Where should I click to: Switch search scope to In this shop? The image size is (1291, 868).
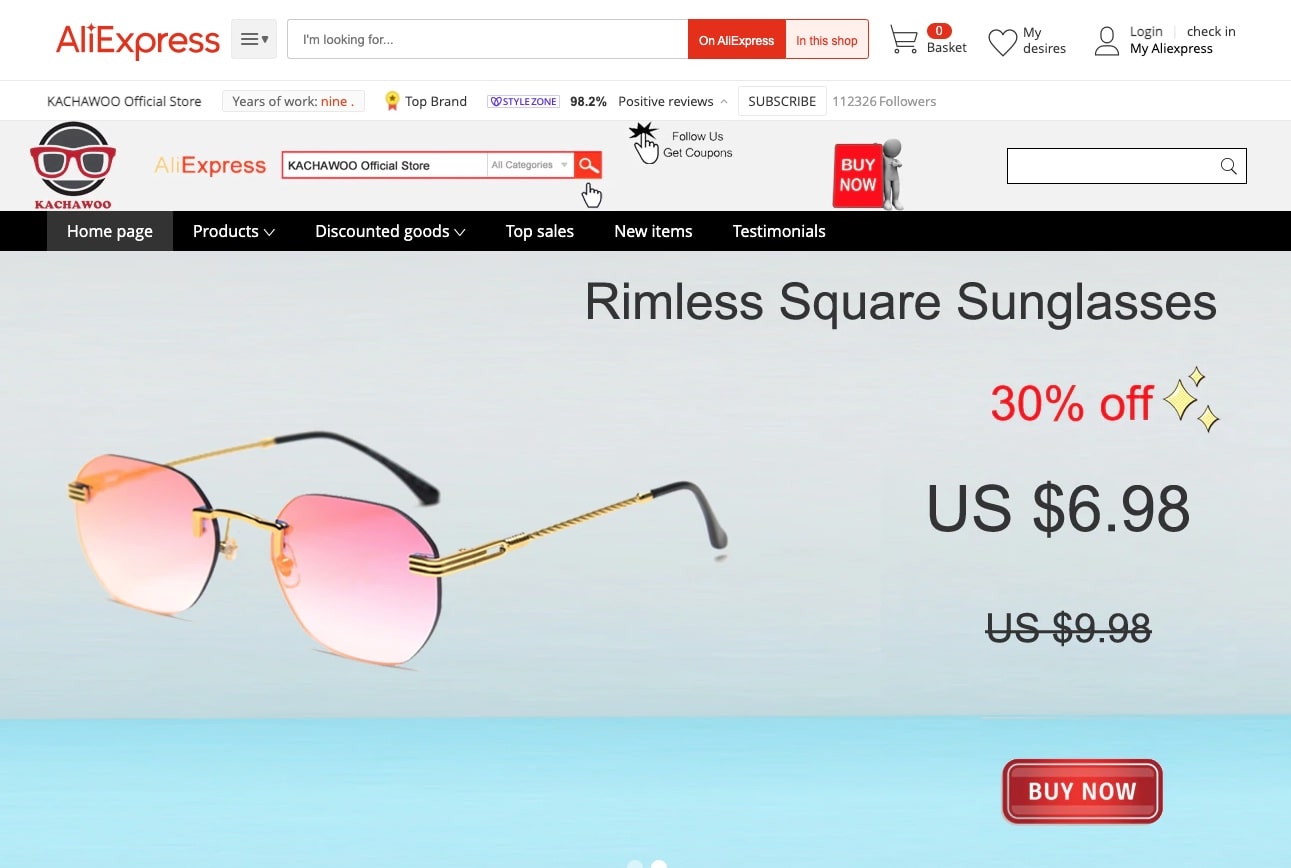827,40
